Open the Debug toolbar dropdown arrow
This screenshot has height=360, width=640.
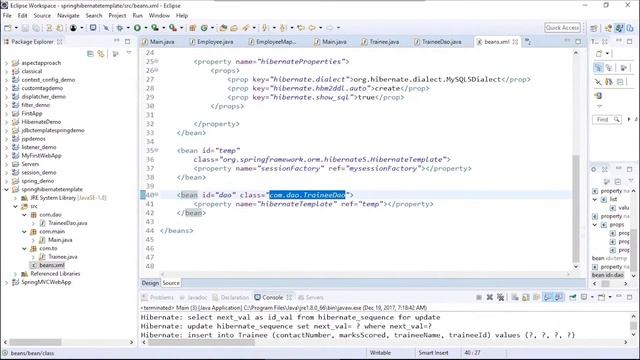[128, 28]
